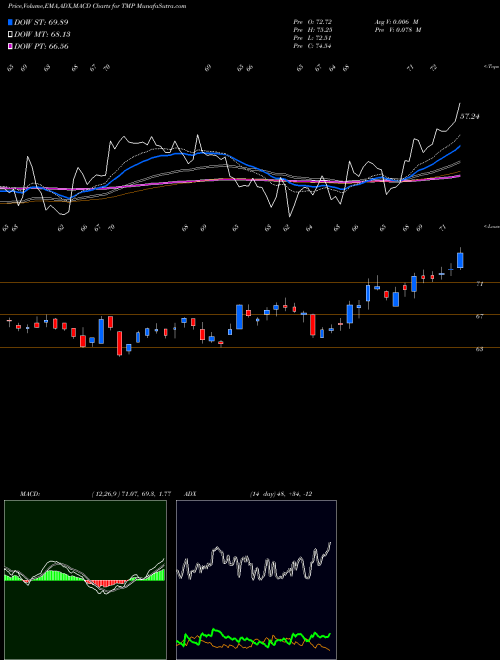Click the 71 price level label
Viewport: 500px width, 660px height.
pyautogui.click(x=479, y=284)
